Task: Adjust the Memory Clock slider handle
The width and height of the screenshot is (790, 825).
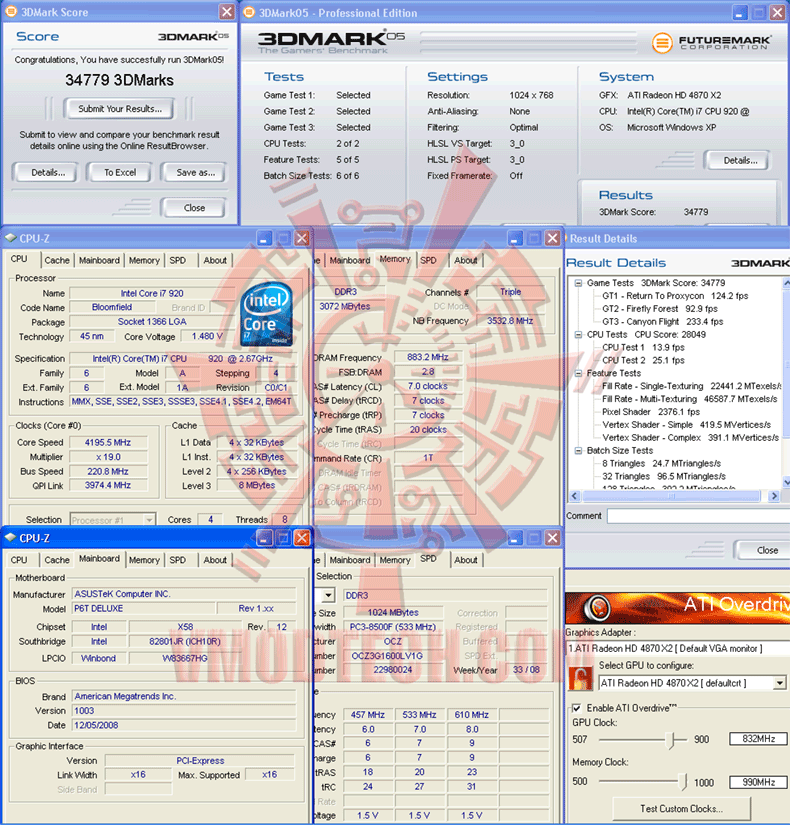Action: coord(683,781)
